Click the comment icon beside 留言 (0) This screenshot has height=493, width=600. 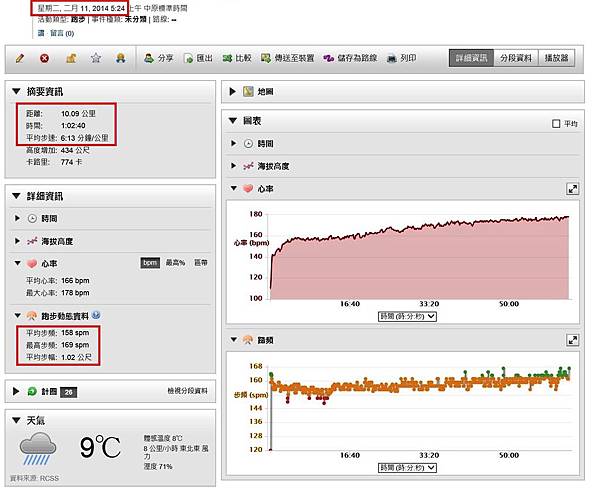click(41, 33)
